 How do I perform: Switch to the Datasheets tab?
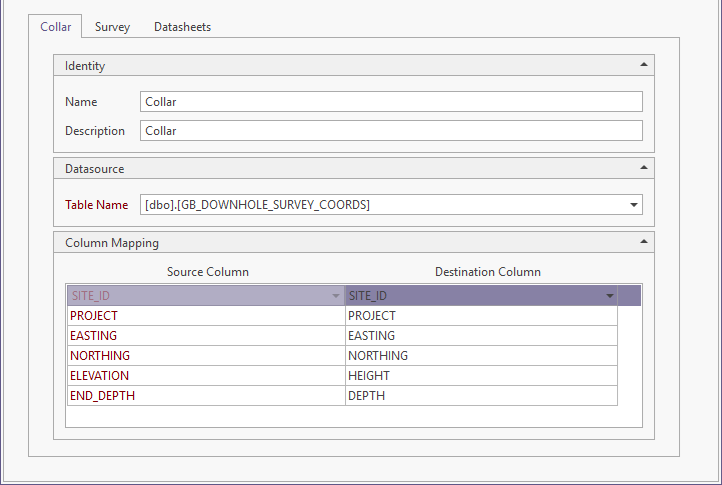pos(182,27)
